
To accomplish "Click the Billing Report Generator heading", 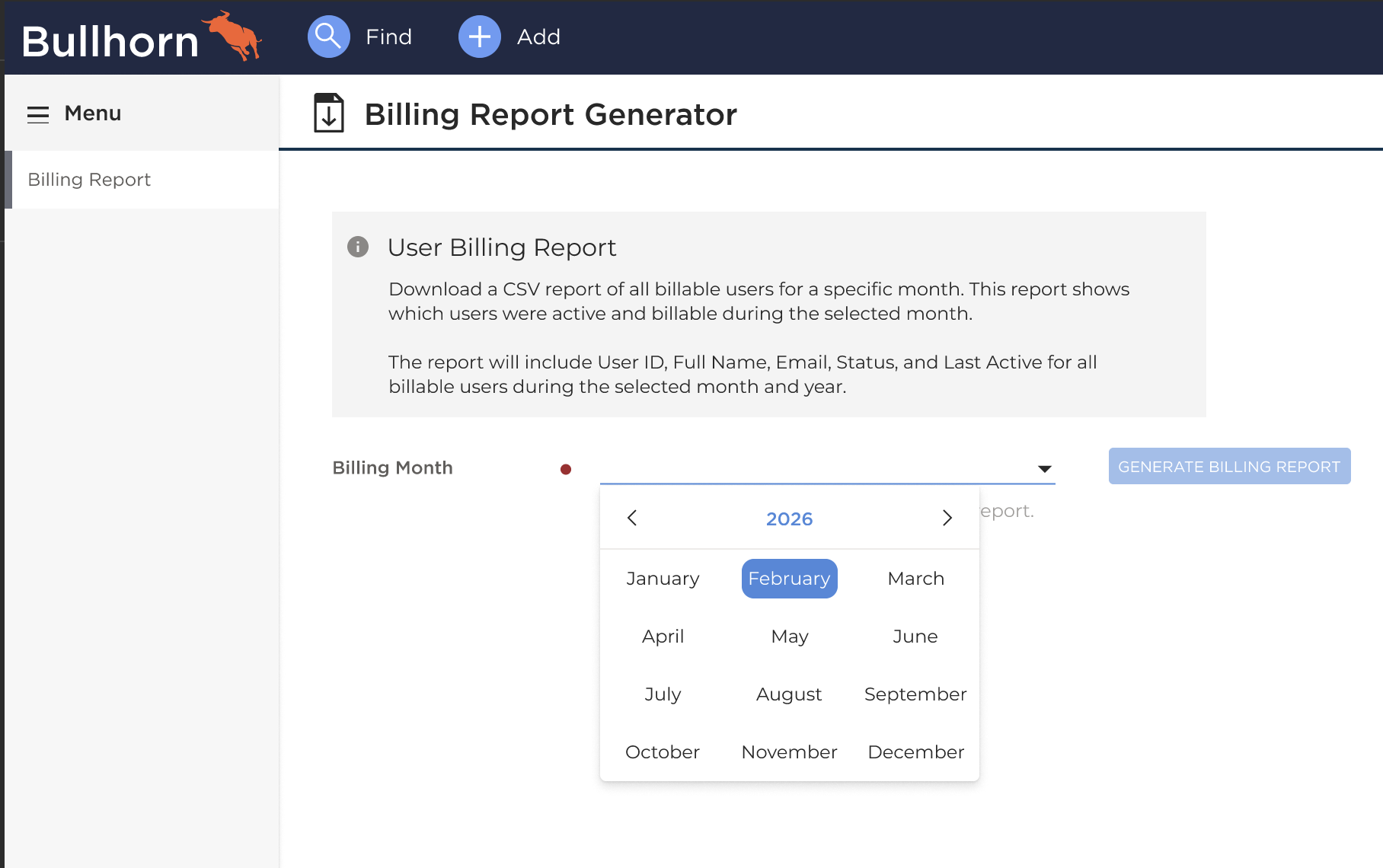I will 551,114.
